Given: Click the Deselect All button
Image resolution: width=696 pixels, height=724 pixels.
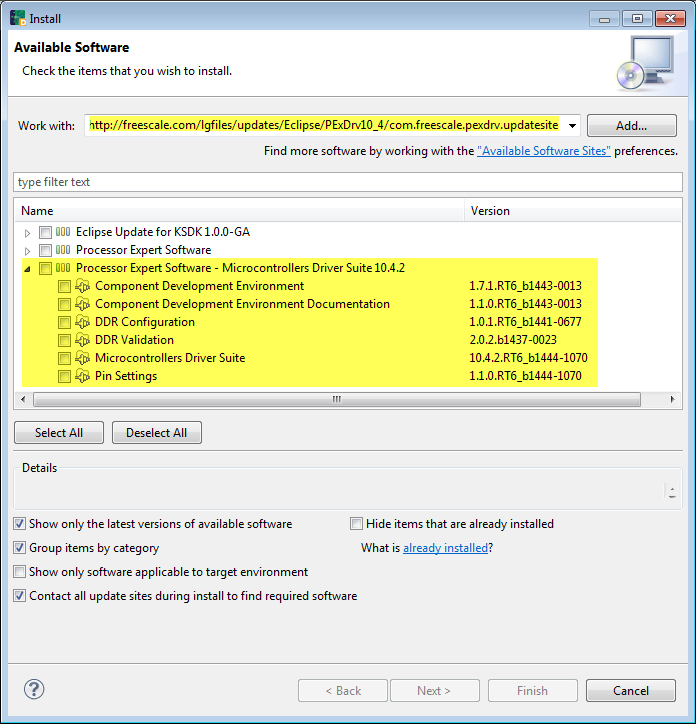Looking at the screenshot, I should (x=157, y=433).
